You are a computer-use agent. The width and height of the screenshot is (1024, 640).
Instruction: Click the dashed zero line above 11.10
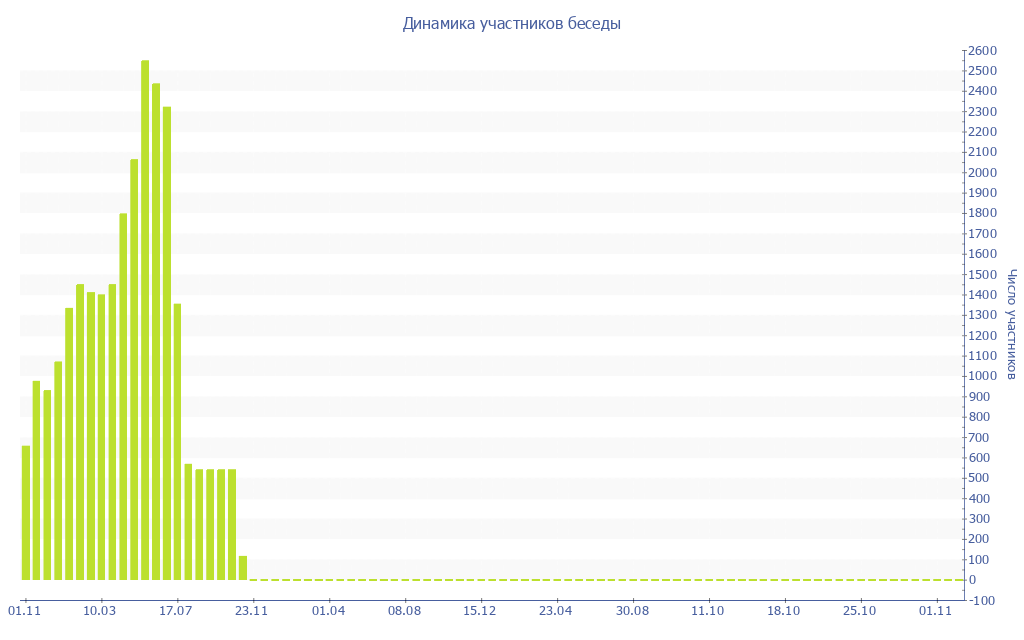[x=708, y=580]
